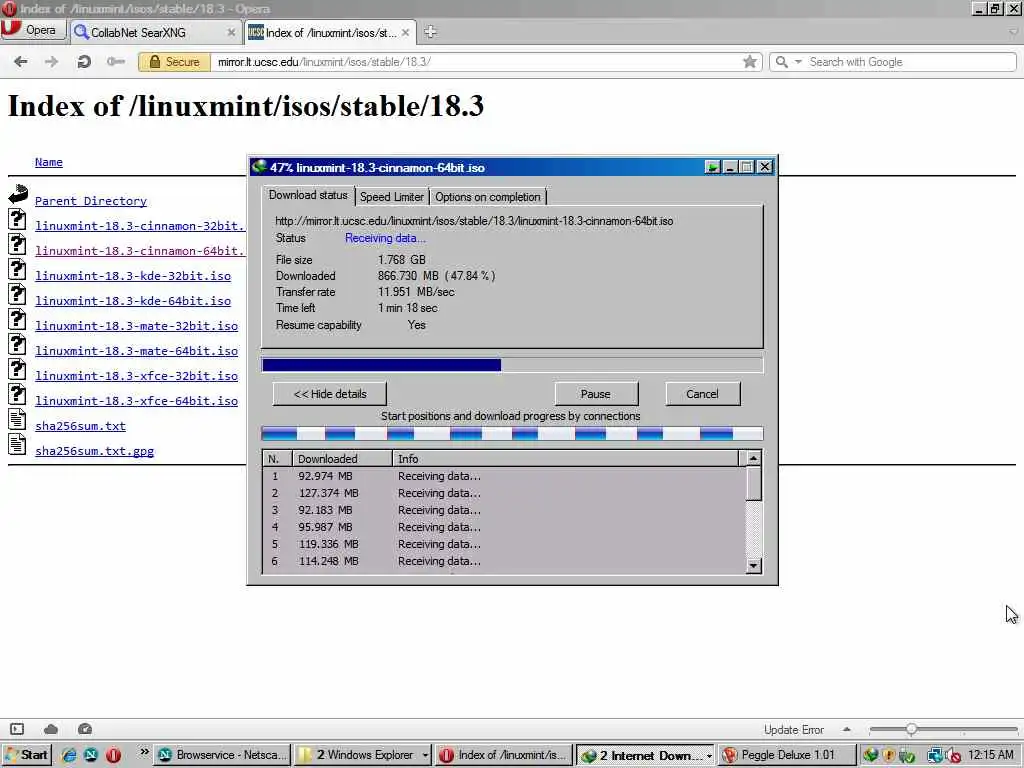The height and width of the screenshot is (768, 1024).
Task: Click the password wand key icon
Action: point(116,62)
